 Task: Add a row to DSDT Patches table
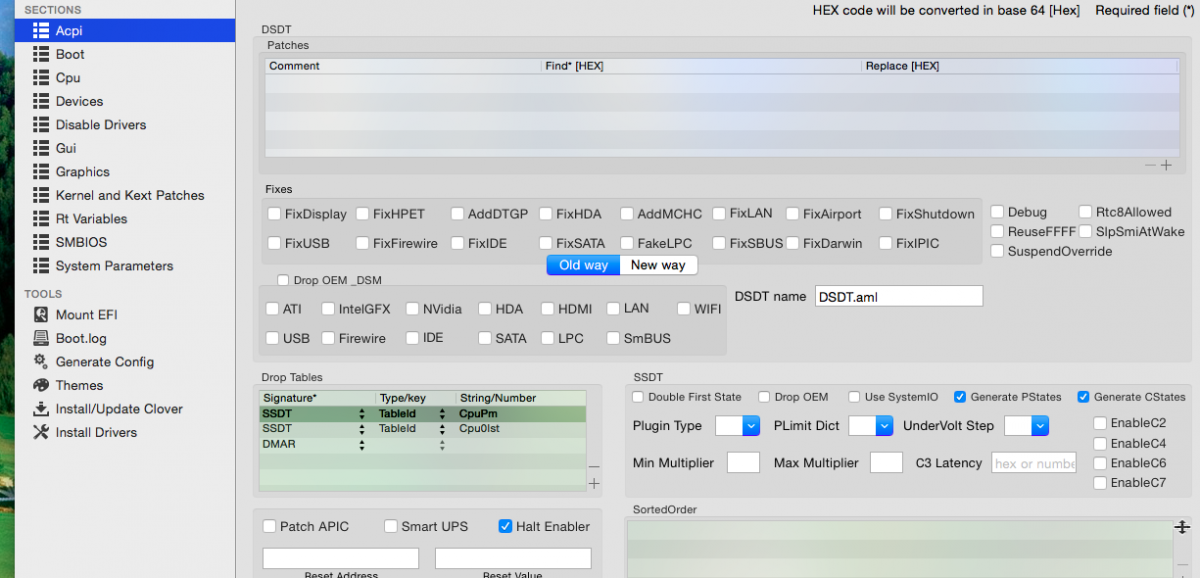(x=1166, y=165)
